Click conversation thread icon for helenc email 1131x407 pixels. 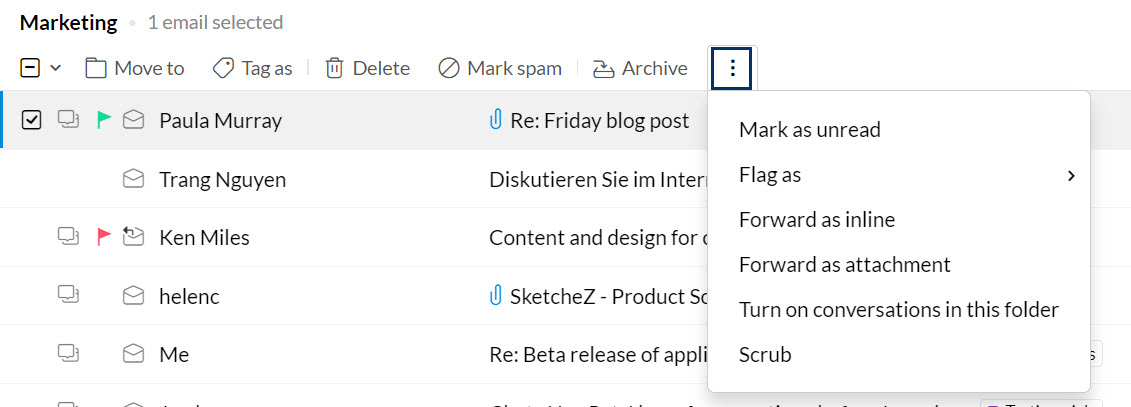[68, 295]
